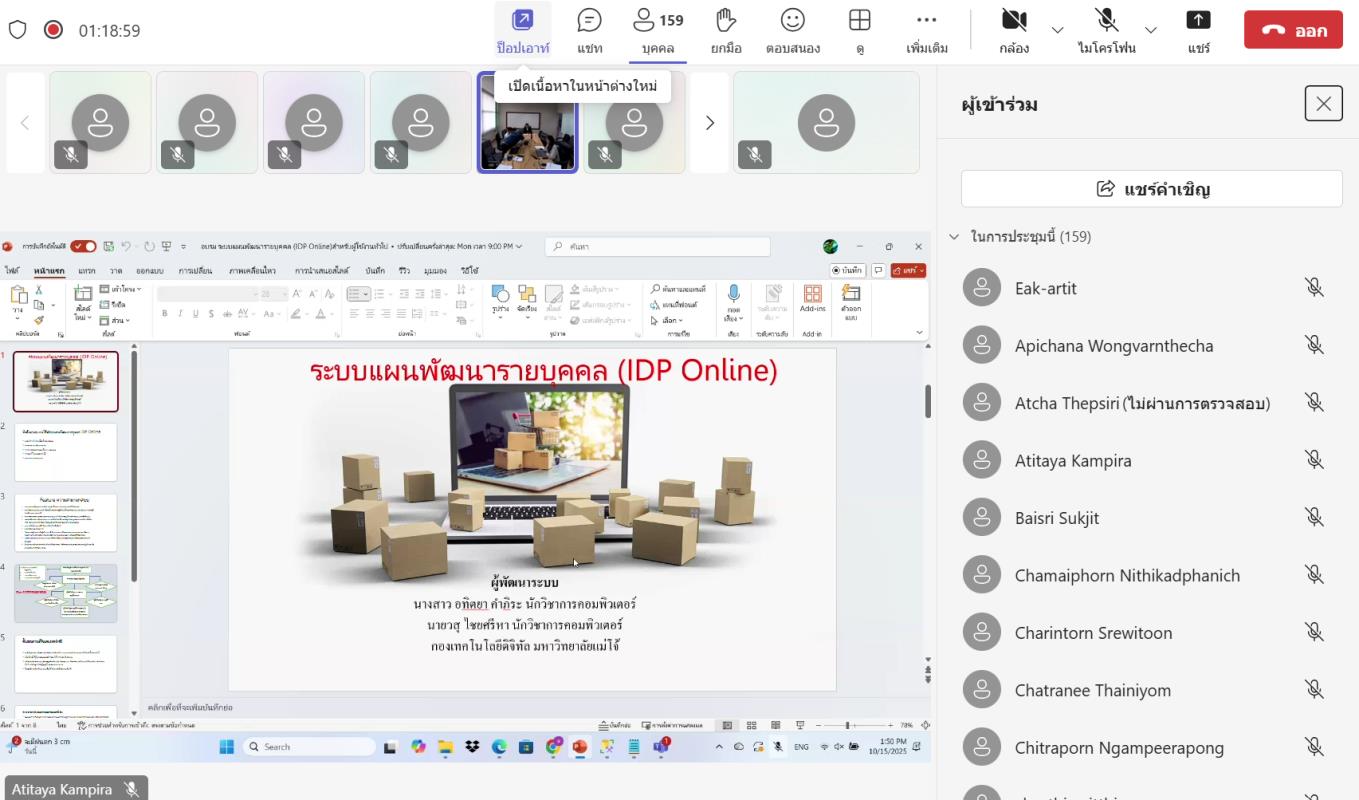Expand camera options dropdown arrow
Image resolution: width=1359 pixels, height=800 pixels.
1057,31
